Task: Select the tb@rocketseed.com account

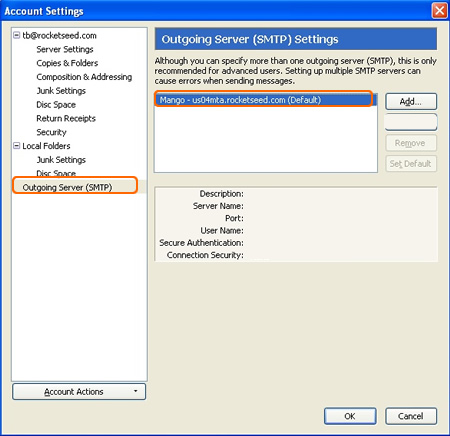Action: coord(59,35)
